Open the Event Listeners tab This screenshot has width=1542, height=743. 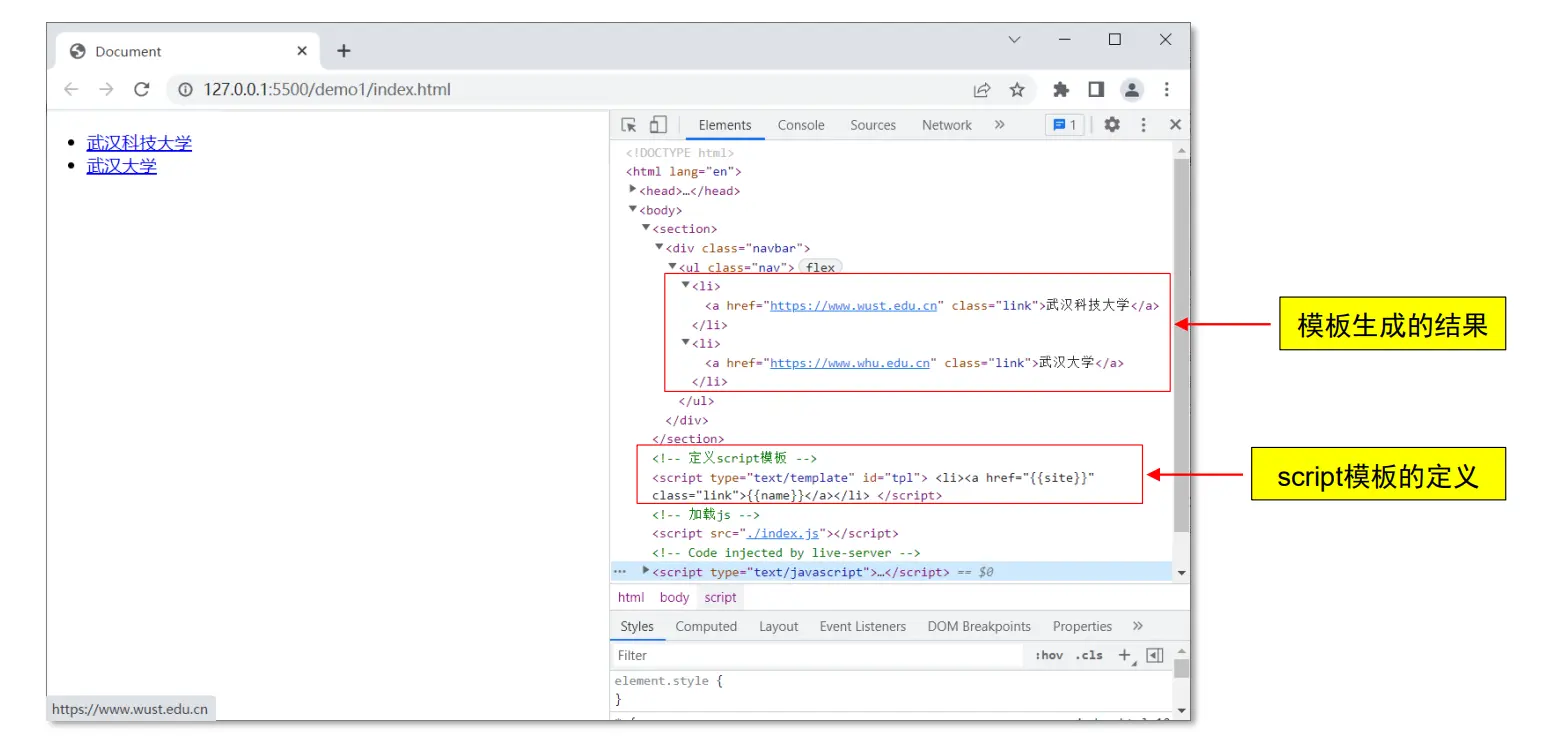tap(863, 627)
